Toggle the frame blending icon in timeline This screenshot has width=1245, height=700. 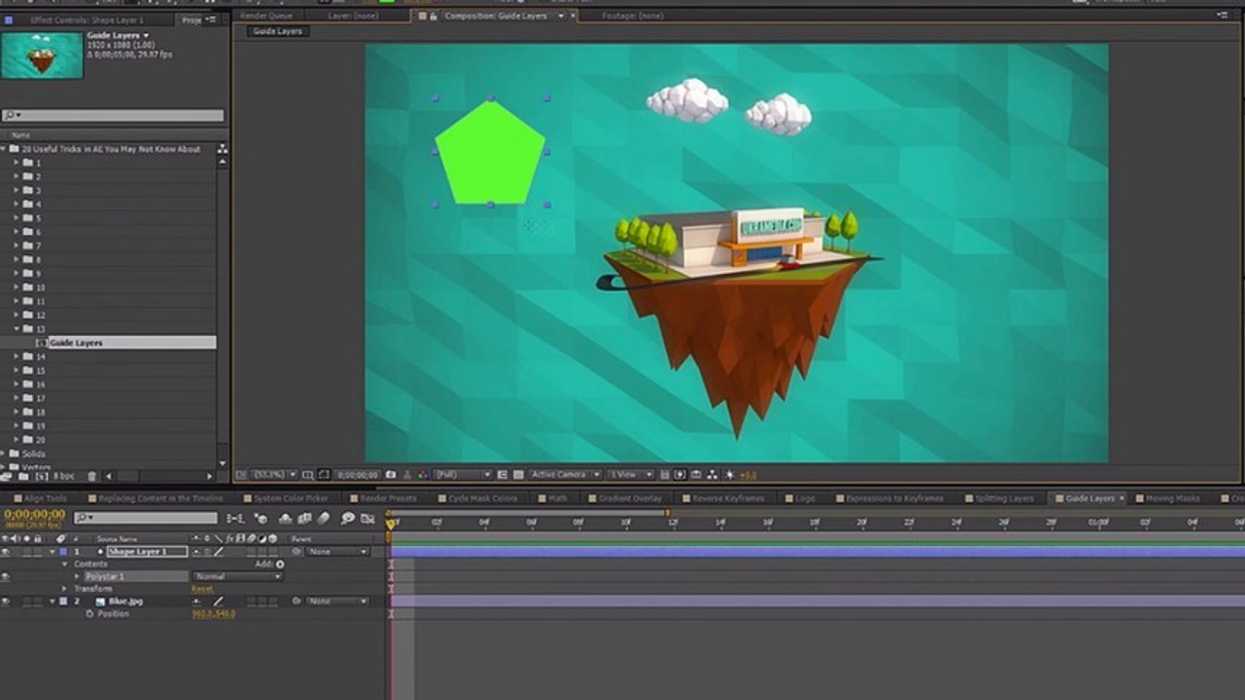pyautogui.click(x=305, y=518)
